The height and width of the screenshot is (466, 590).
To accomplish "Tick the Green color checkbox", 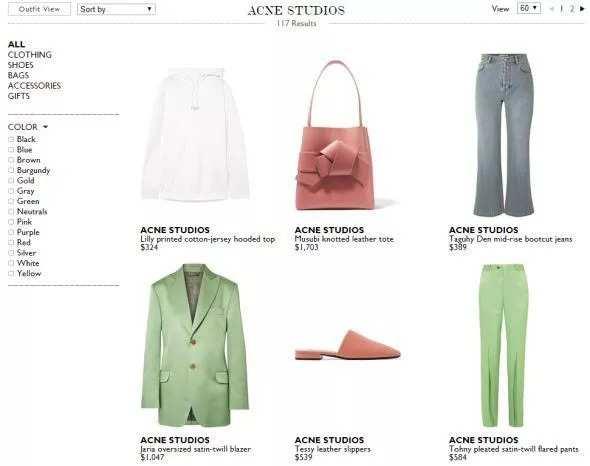I will pyautogui.click(x=11, y=201).
